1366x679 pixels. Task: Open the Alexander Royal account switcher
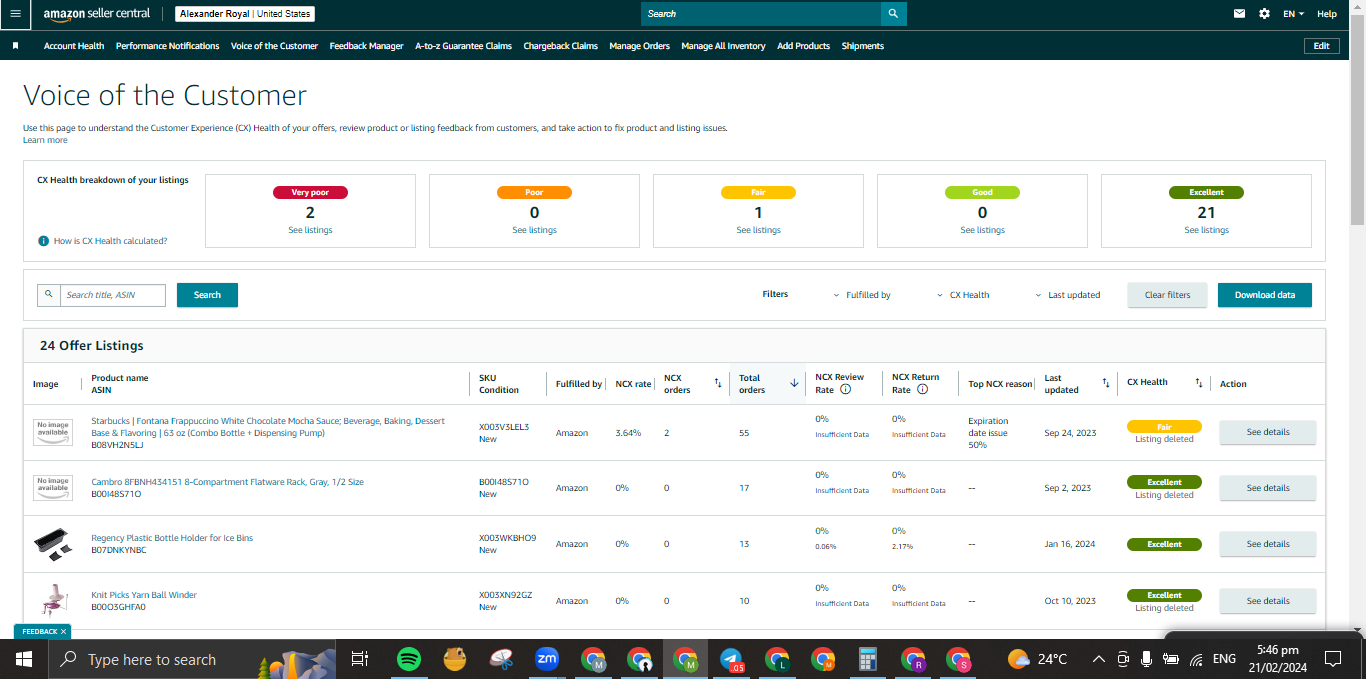(x=245, y=14)
